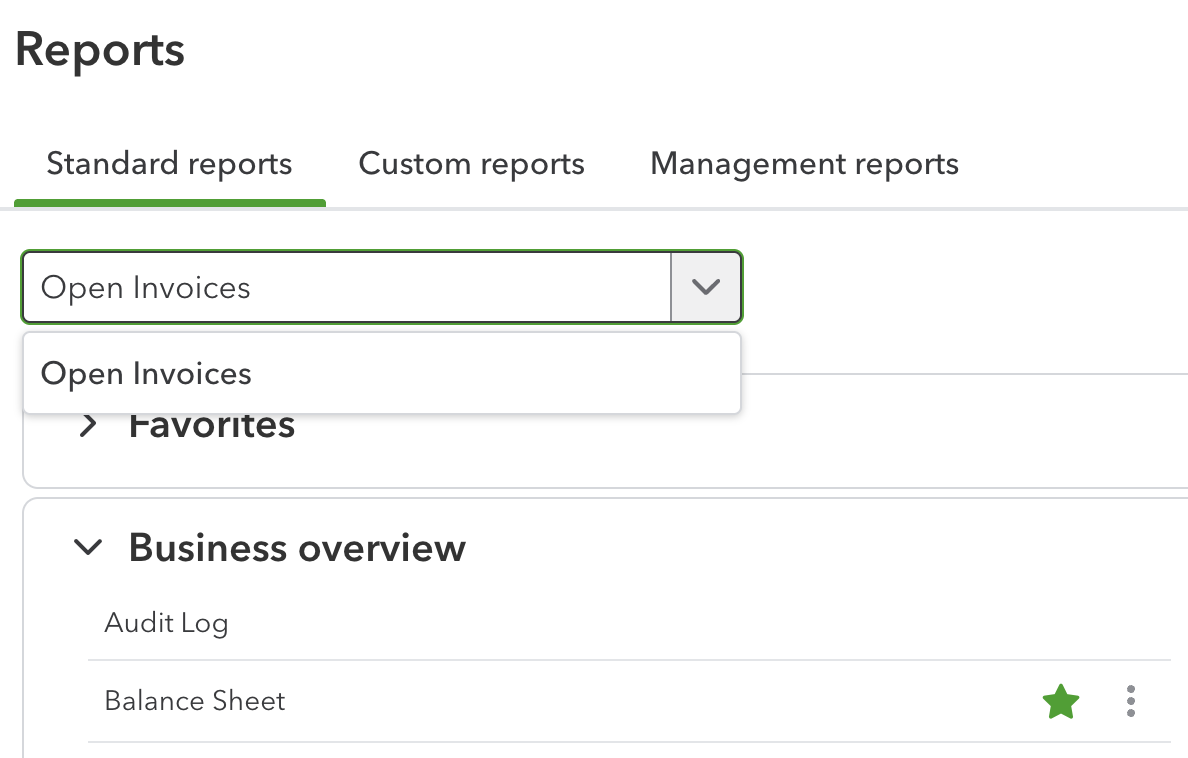Image resolution: width=1188 pixels, height=758 pixels.
Task: Expand the Favorites section chevron
Action: 88,425
